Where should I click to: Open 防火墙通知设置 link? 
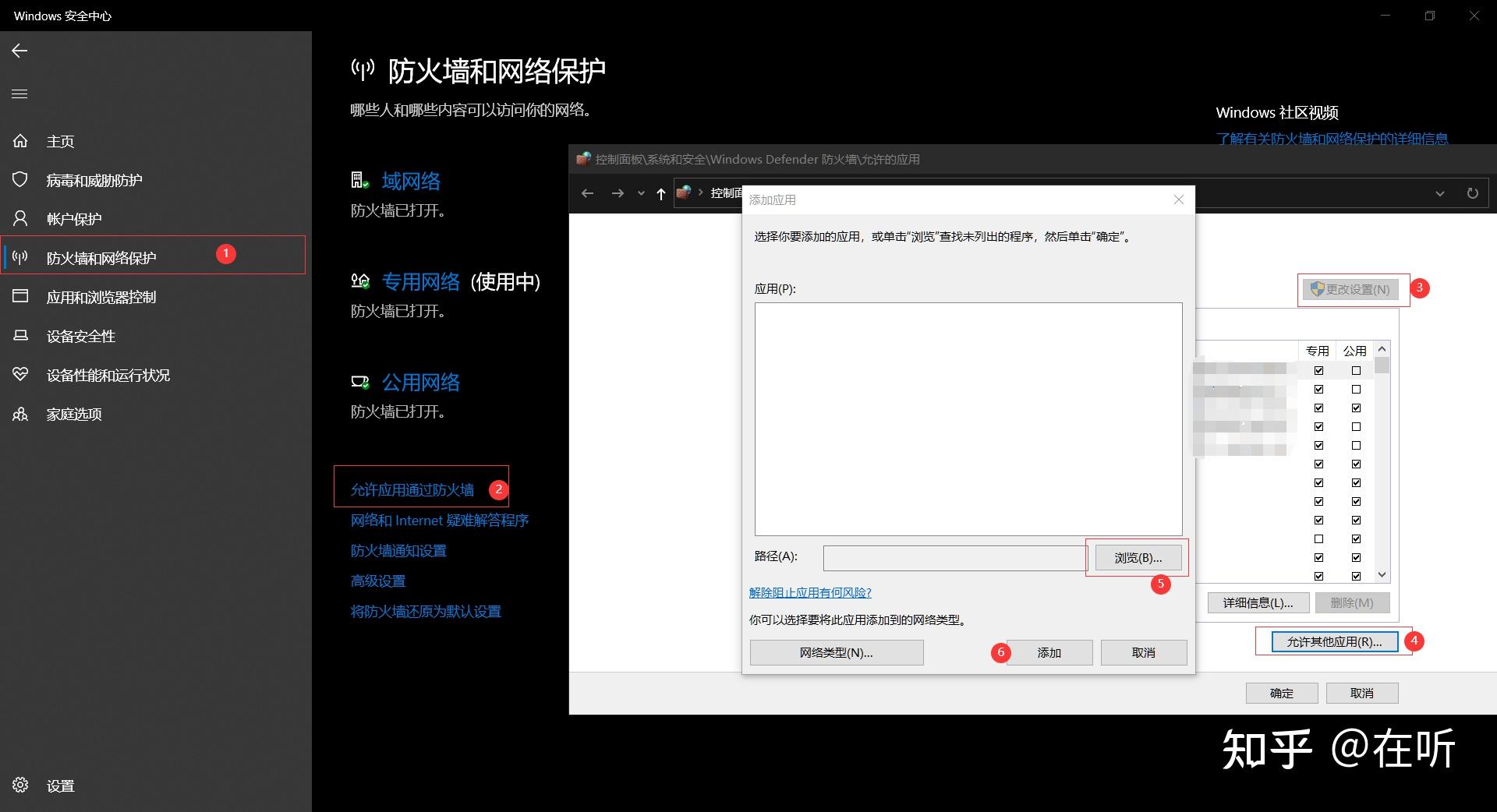(x=398, y=550)
